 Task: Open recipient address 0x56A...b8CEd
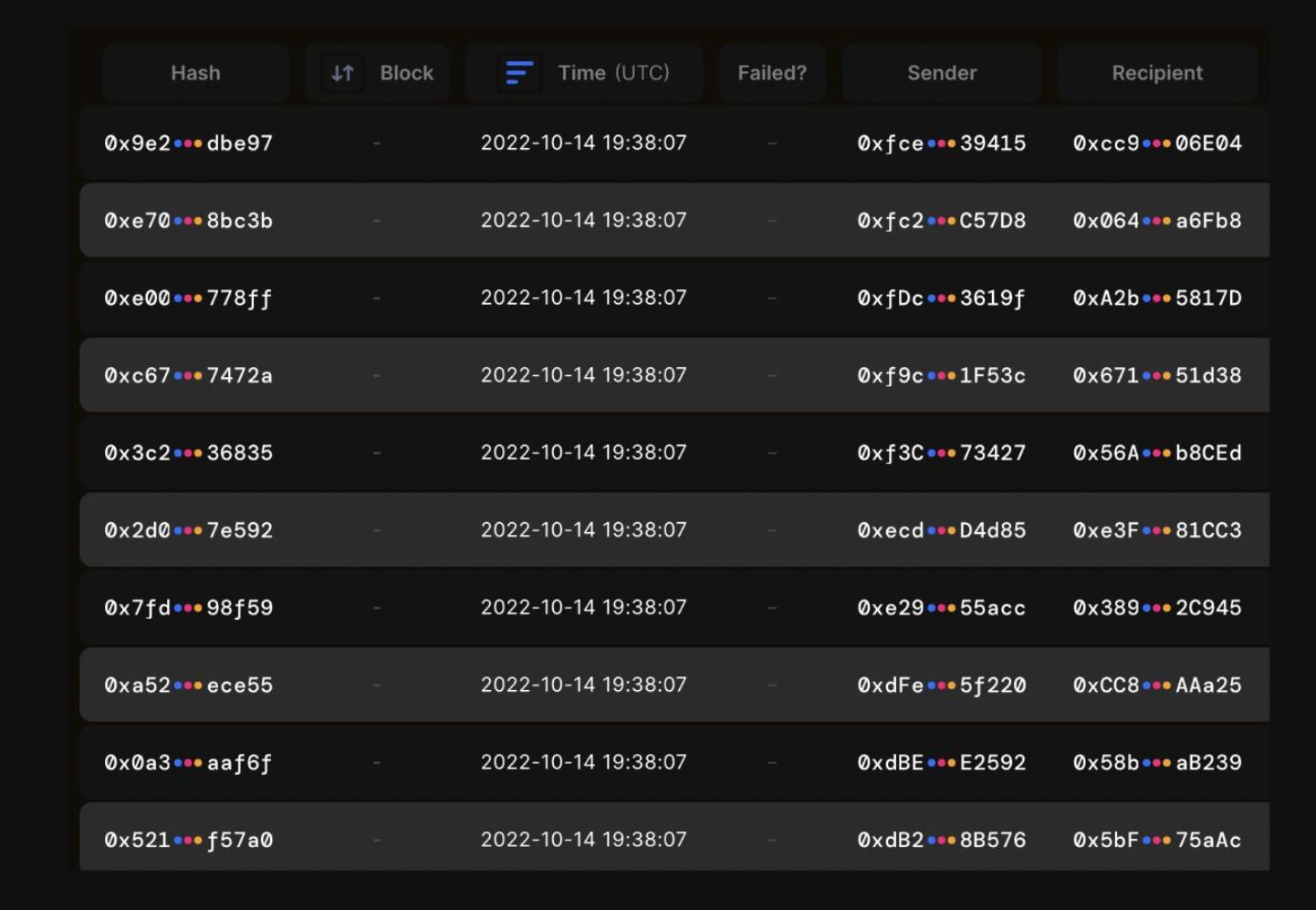(1156, 454)
